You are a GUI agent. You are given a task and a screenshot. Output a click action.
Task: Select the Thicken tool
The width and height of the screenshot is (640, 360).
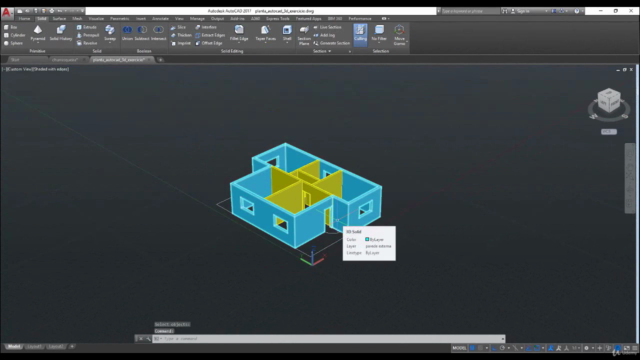tap(181, 35)
